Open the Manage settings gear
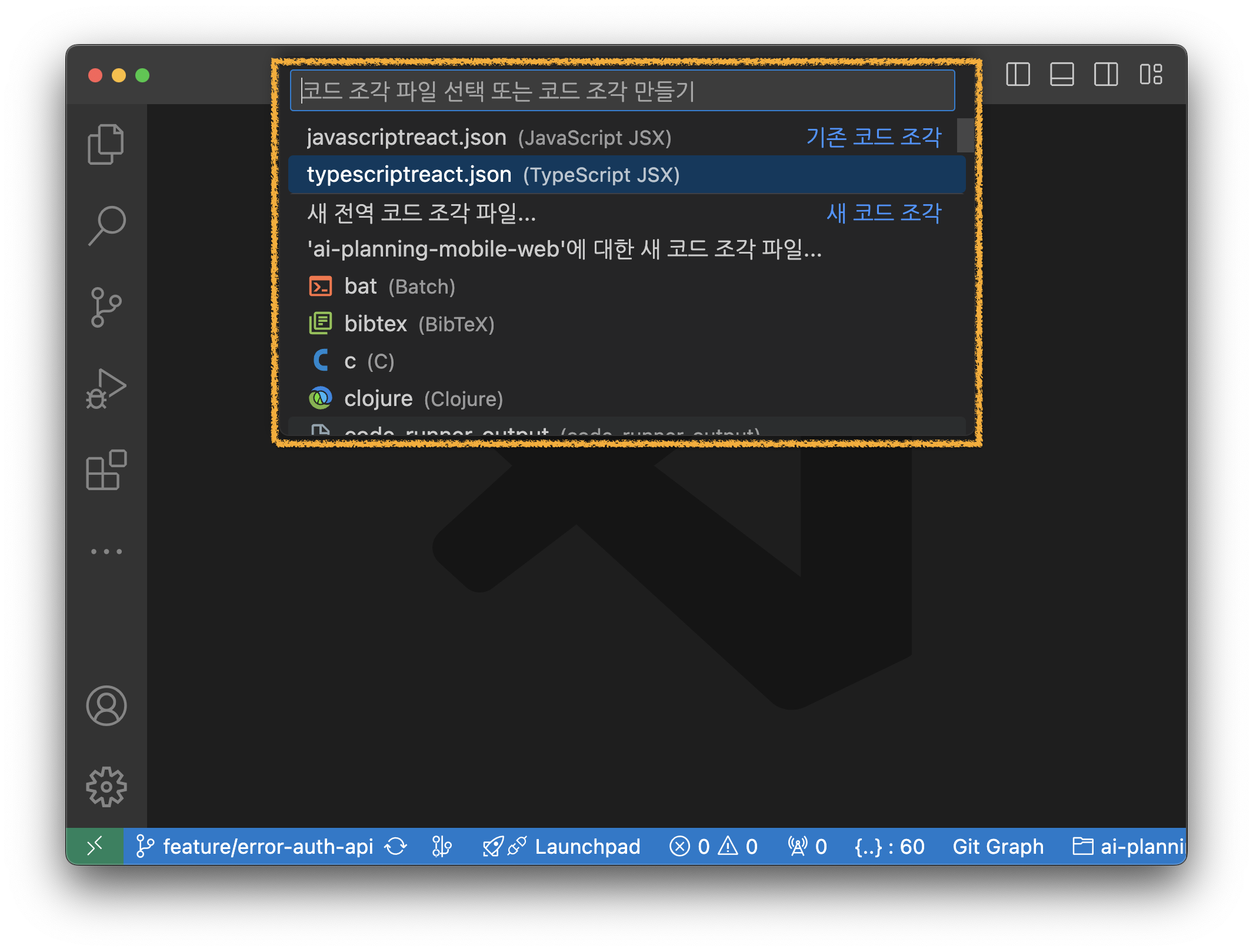The height and width of the screenshot is (952, 1253). [106, 787]
